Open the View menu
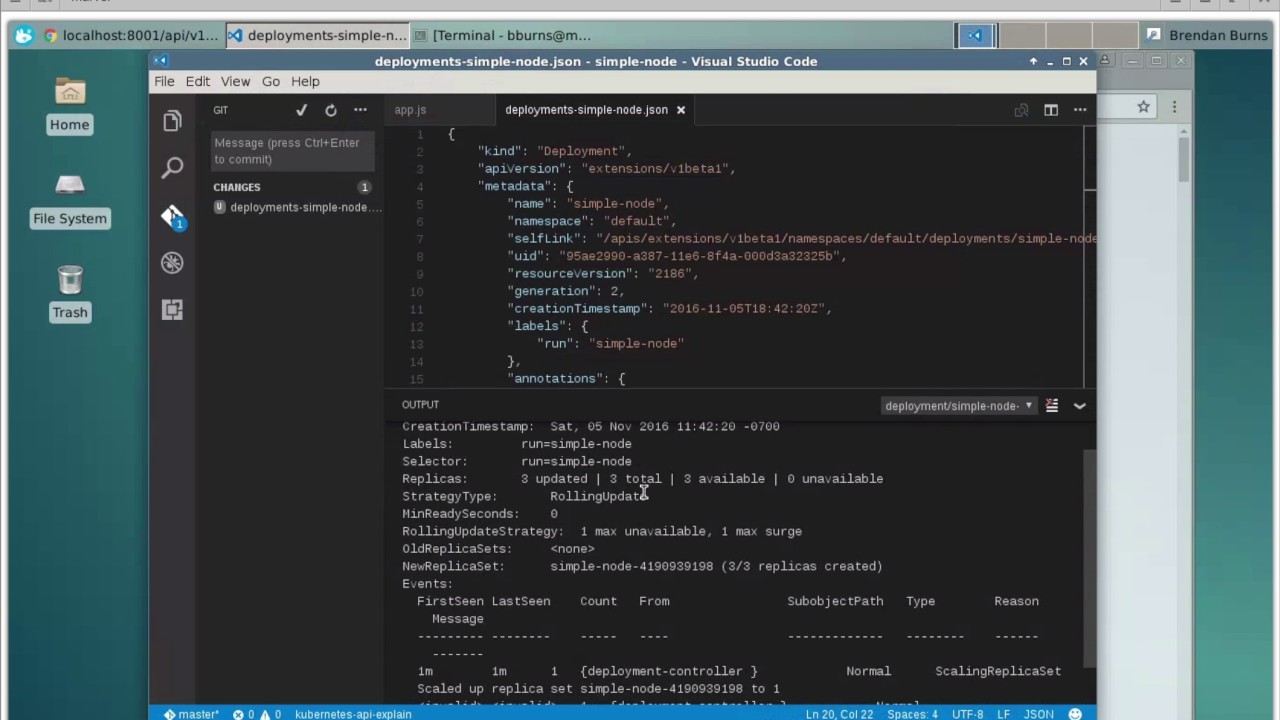1280x720 pixels. click(x=235, y=82)
